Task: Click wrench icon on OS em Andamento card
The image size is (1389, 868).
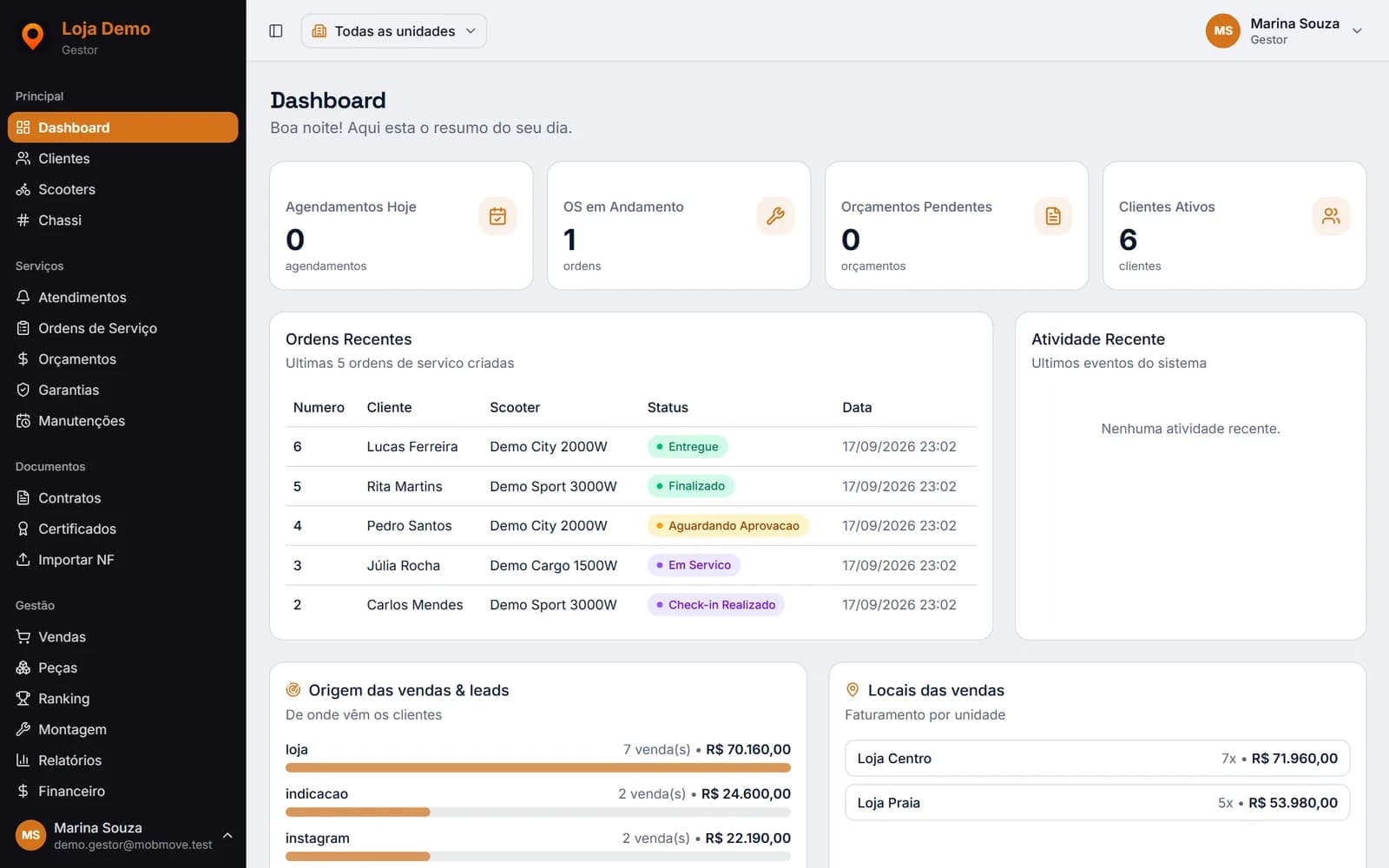Action: 775,216
